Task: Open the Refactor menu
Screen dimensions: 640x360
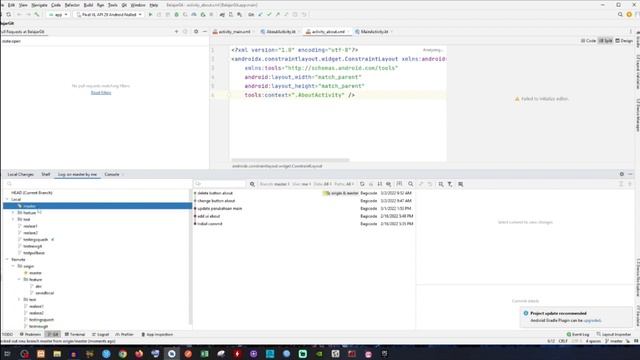Action: 72,5
